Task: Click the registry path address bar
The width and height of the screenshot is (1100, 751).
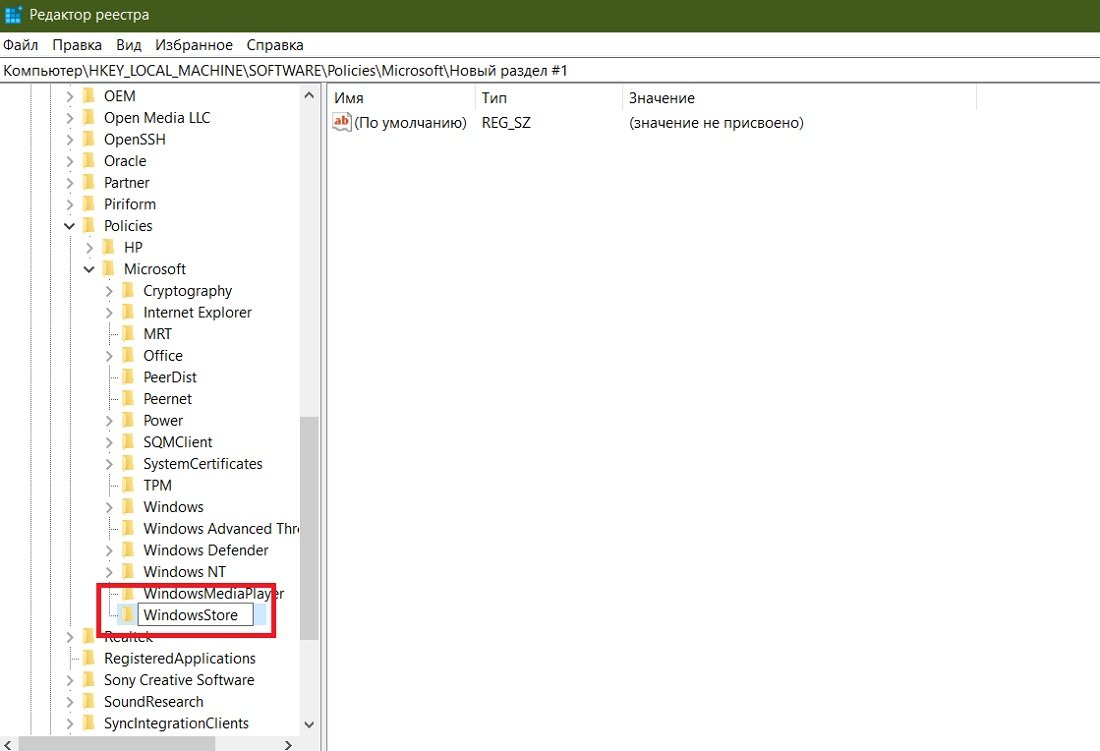Action: click(400, 70)
